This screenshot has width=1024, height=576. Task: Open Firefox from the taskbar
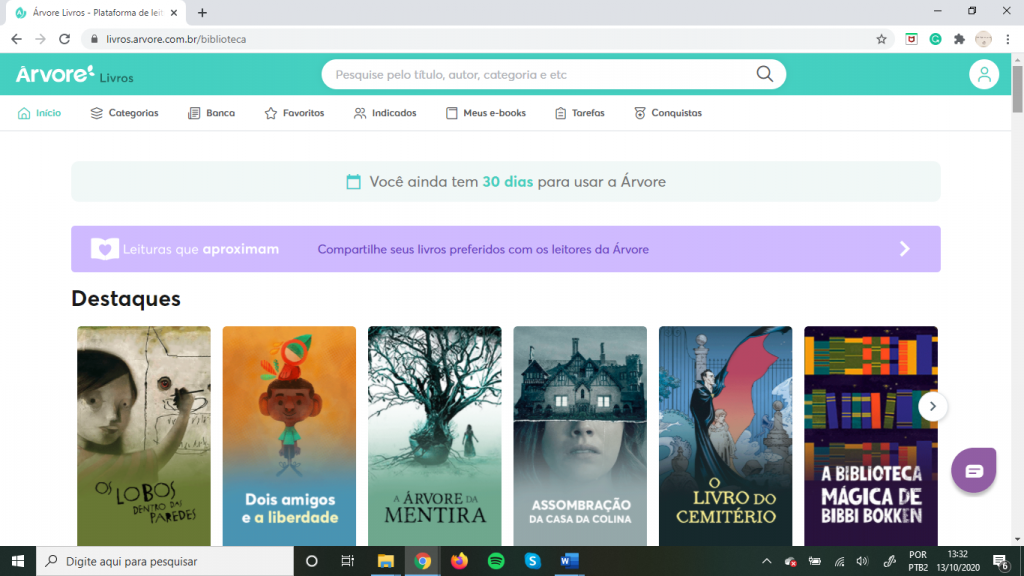point(460,561)
